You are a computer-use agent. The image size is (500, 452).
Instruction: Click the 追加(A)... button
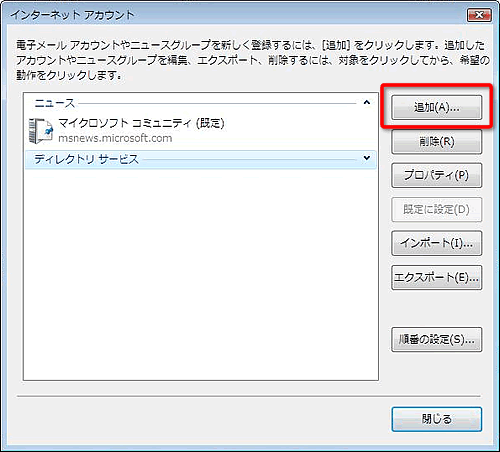[x=436, y=107]
